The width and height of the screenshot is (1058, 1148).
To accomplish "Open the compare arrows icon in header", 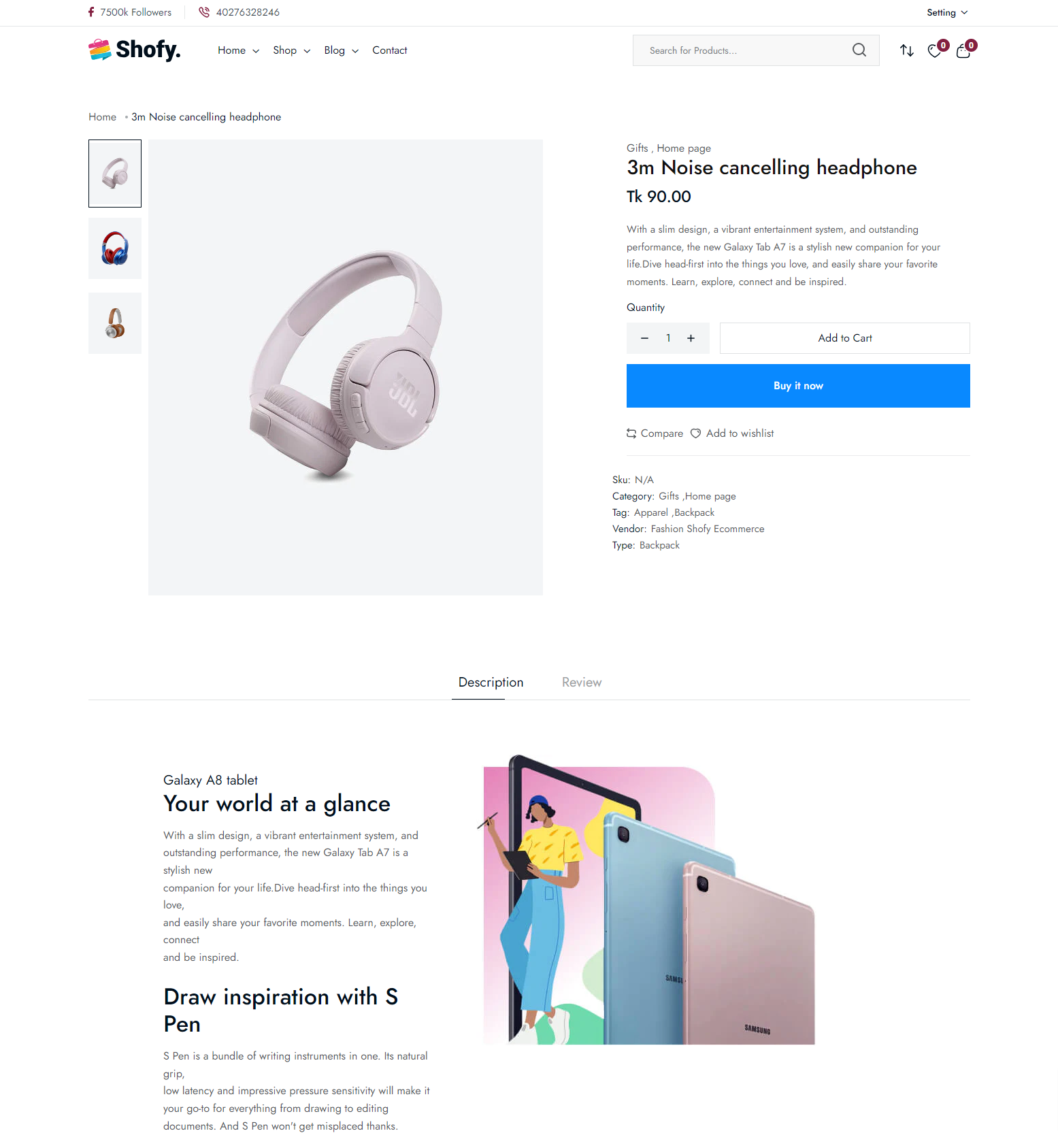I will pos(907,50).
